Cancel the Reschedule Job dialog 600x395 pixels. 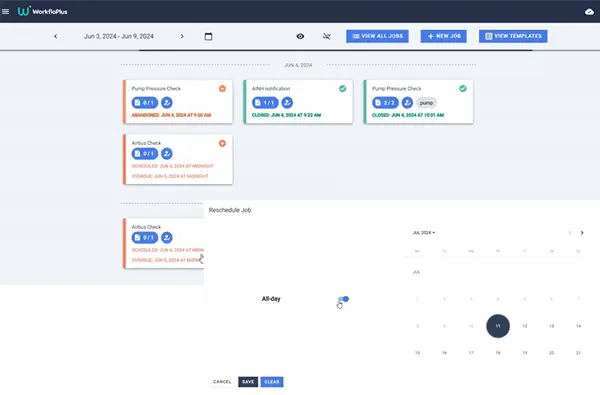point(222,382)
